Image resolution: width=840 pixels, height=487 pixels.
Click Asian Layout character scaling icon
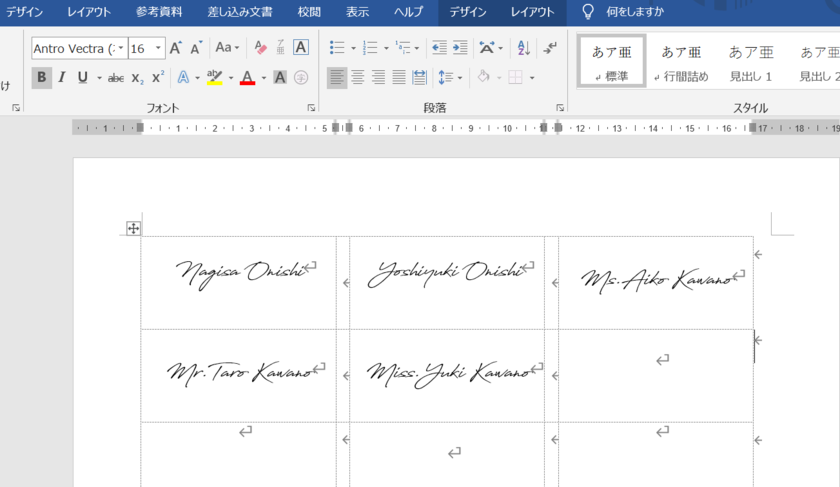487,48
